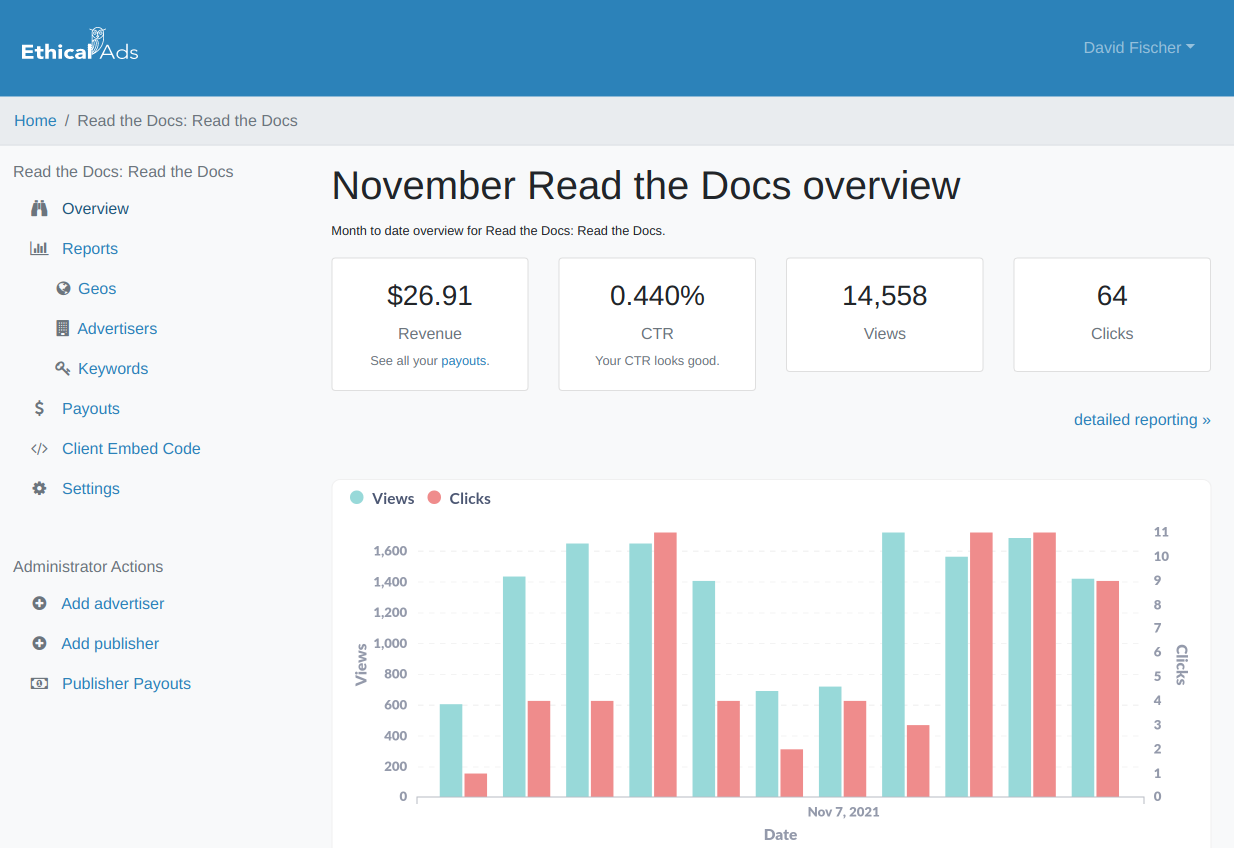Click the plus icon beside Add publisher
Viewport: 1234px width, 848px height.
[39, 644]
